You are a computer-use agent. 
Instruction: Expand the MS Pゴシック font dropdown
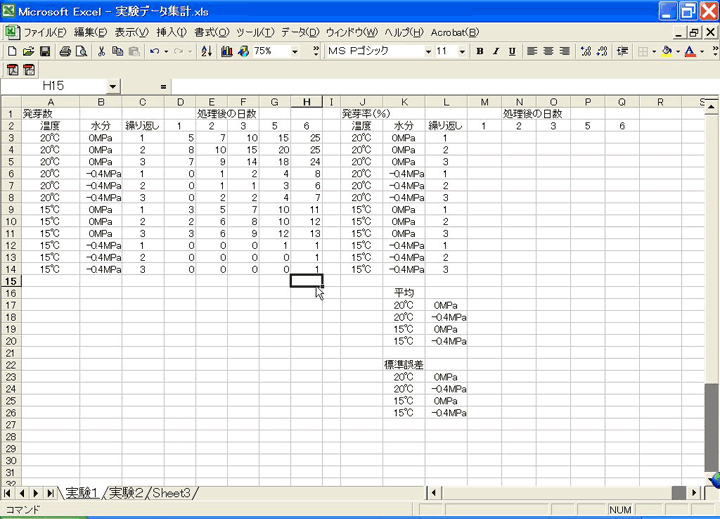click(x=428, y=51)
